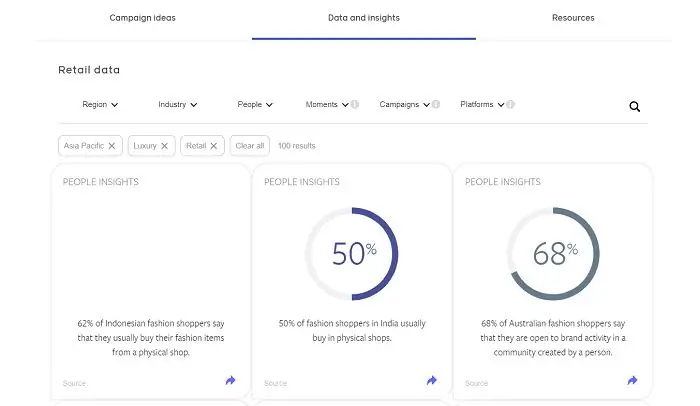Open the search magnifier icon

(x=634, y=106)
